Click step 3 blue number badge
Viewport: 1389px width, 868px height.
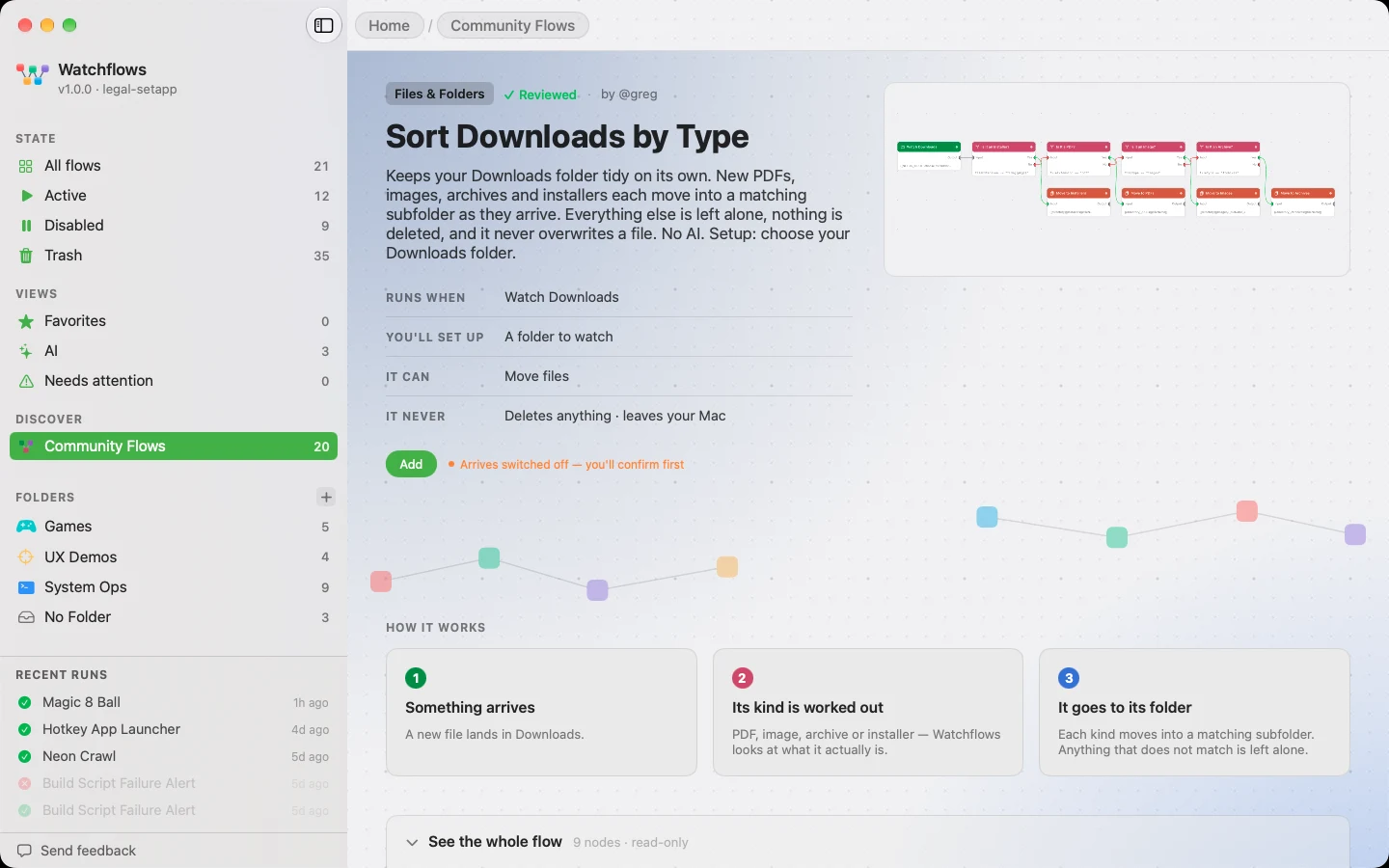tap(1069, 678)
